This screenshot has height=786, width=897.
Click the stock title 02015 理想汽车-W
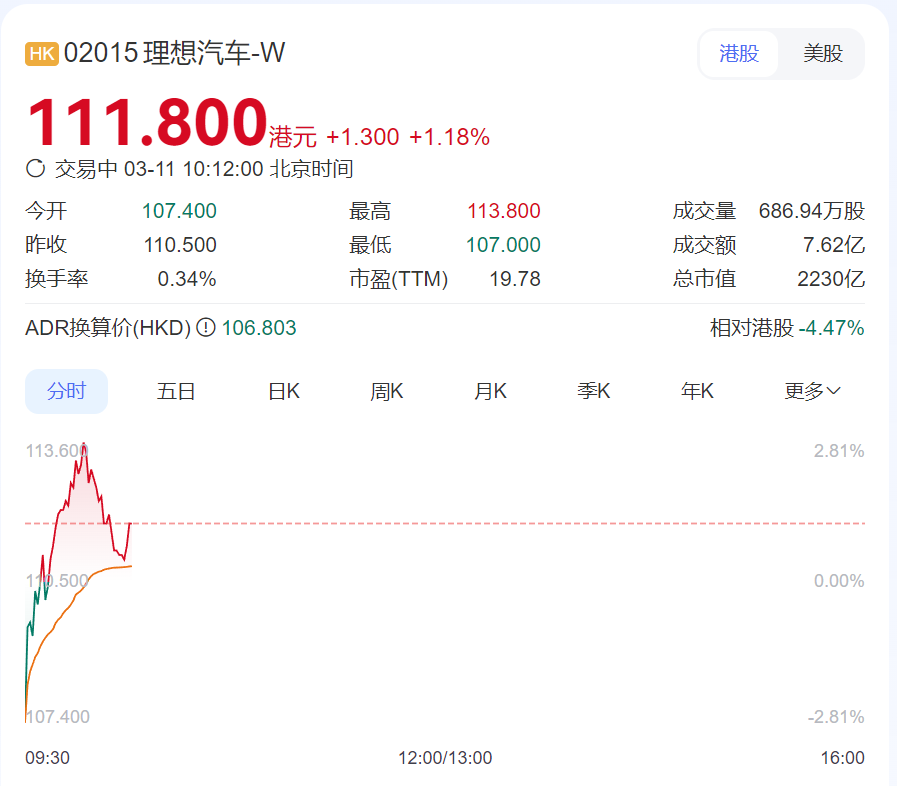click(x=174, y=53)
